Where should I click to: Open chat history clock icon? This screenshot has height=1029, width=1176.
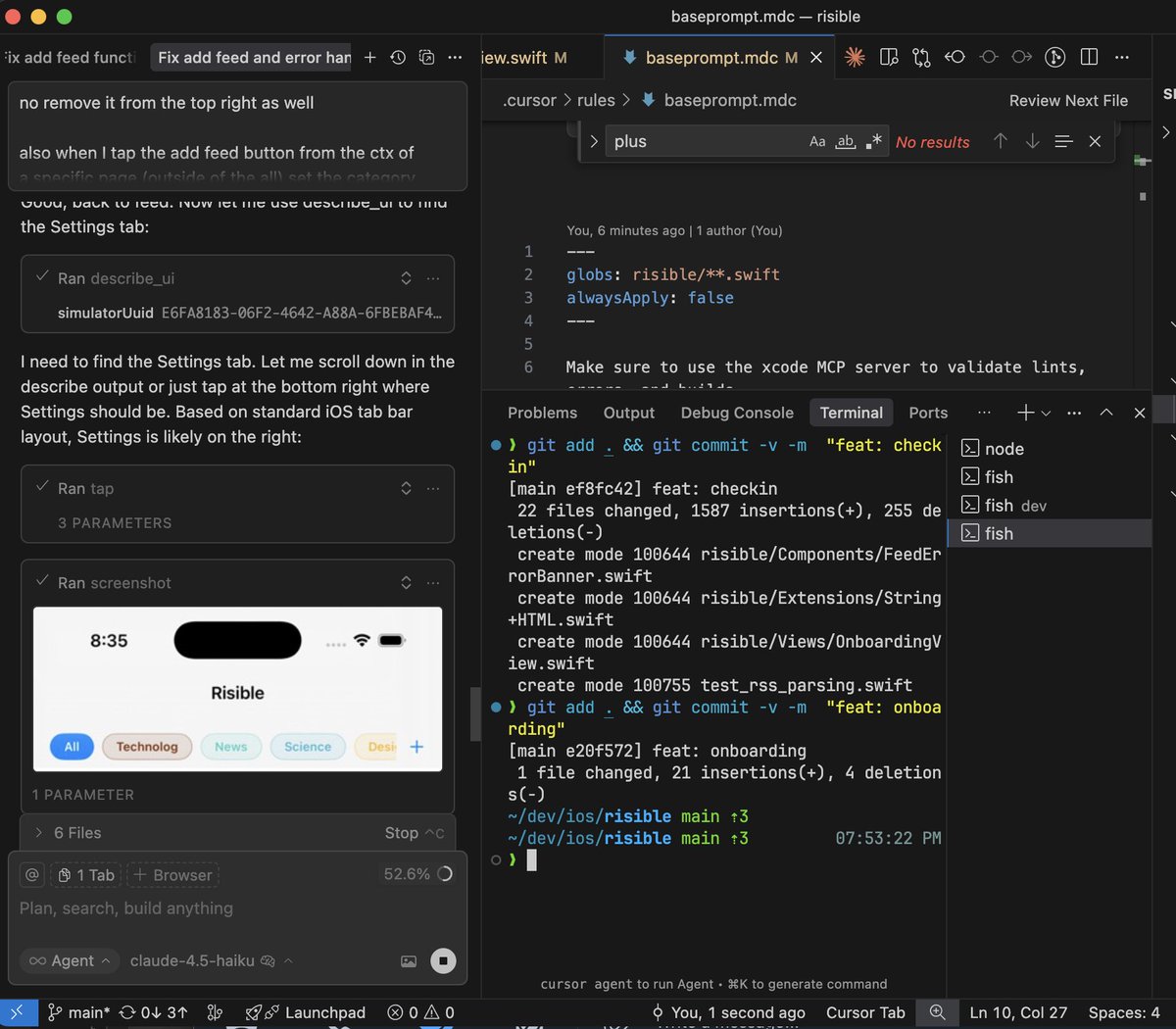coord(398,57)
